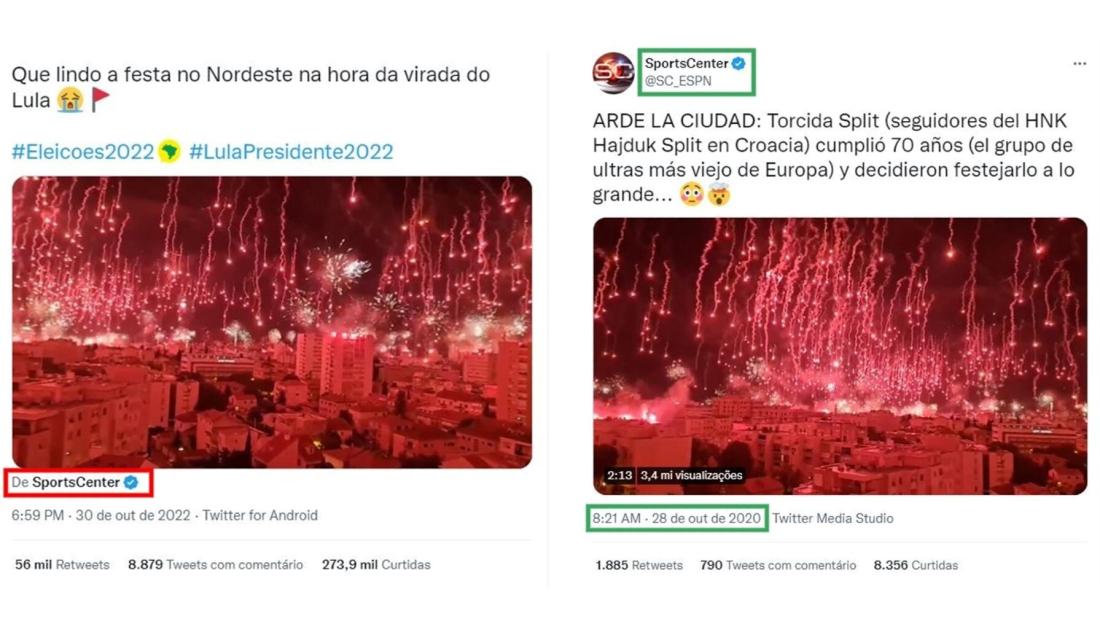This screenshot has height=643, width=1100.
Task: Open the three-dot more options menu
Action: click(x=1079, y=64)
